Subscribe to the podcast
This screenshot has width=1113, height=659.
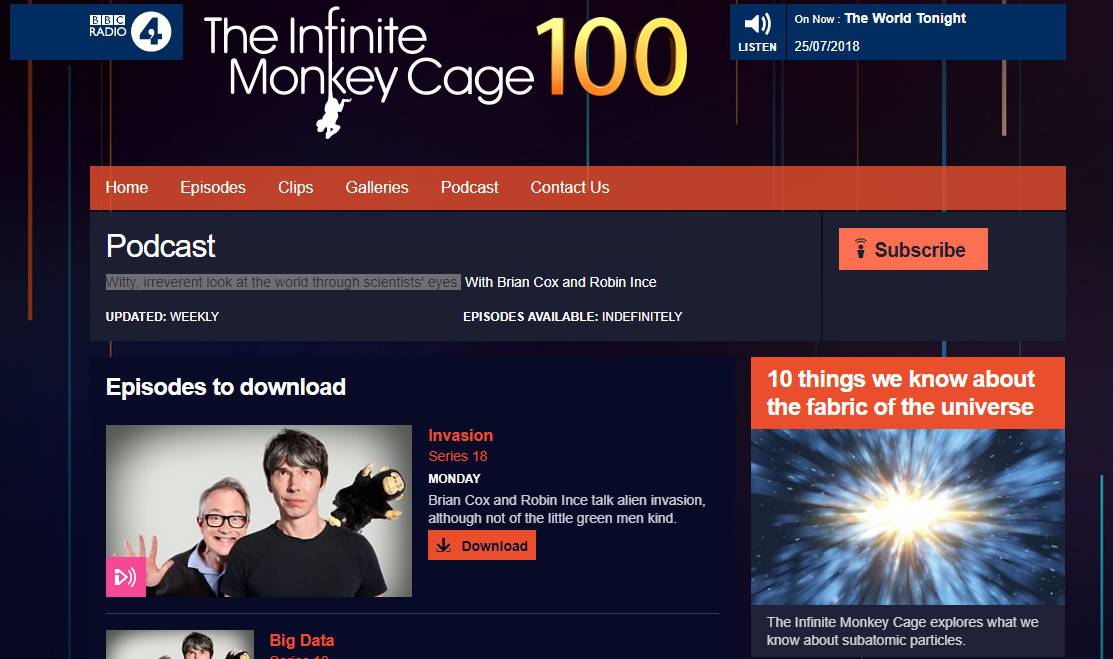tap(913, 249)
